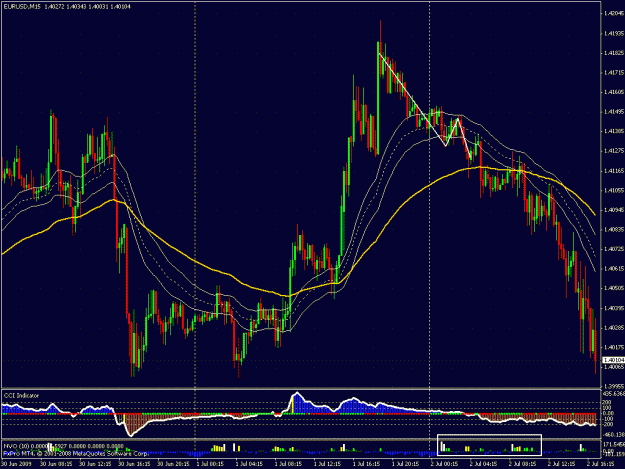The width and height of the screenshot is (625, 469).
Task: Click the 1 Jul 16:15 time label
Action: click(x=368, y=464)
